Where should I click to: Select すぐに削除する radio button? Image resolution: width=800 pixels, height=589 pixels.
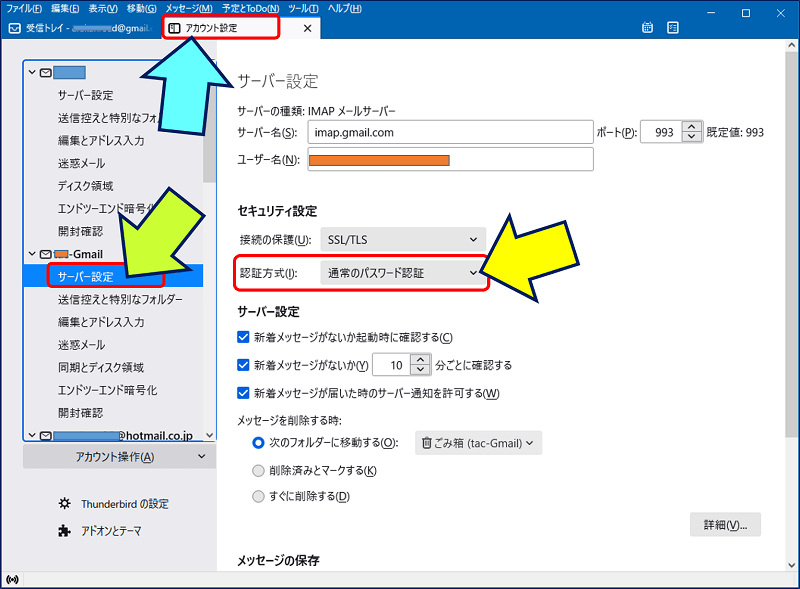pyautogui.click(x=259, y=496)
